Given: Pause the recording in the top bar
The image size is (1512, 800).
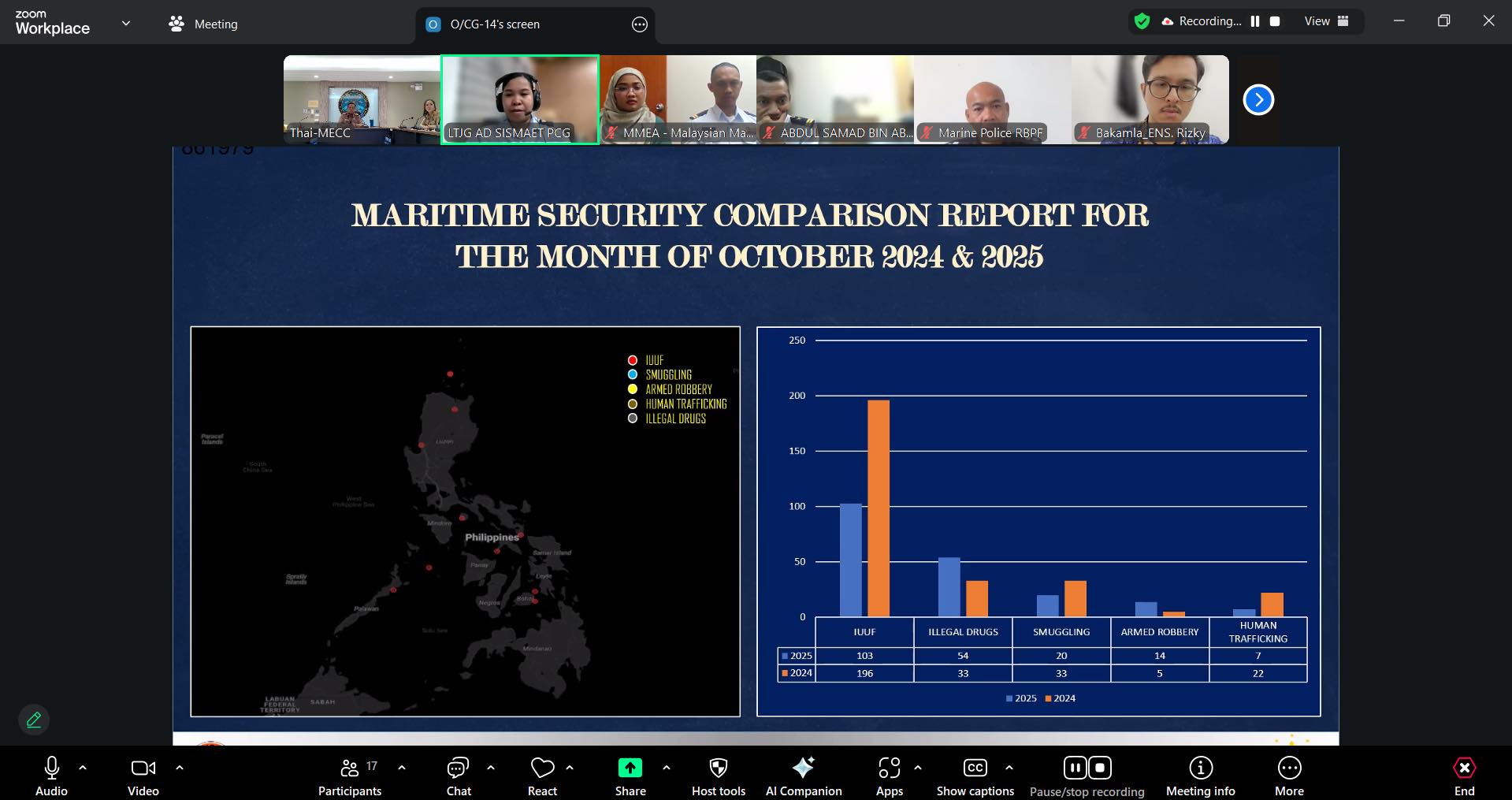Looking at the screenshot, I should tap(1255, 21).
